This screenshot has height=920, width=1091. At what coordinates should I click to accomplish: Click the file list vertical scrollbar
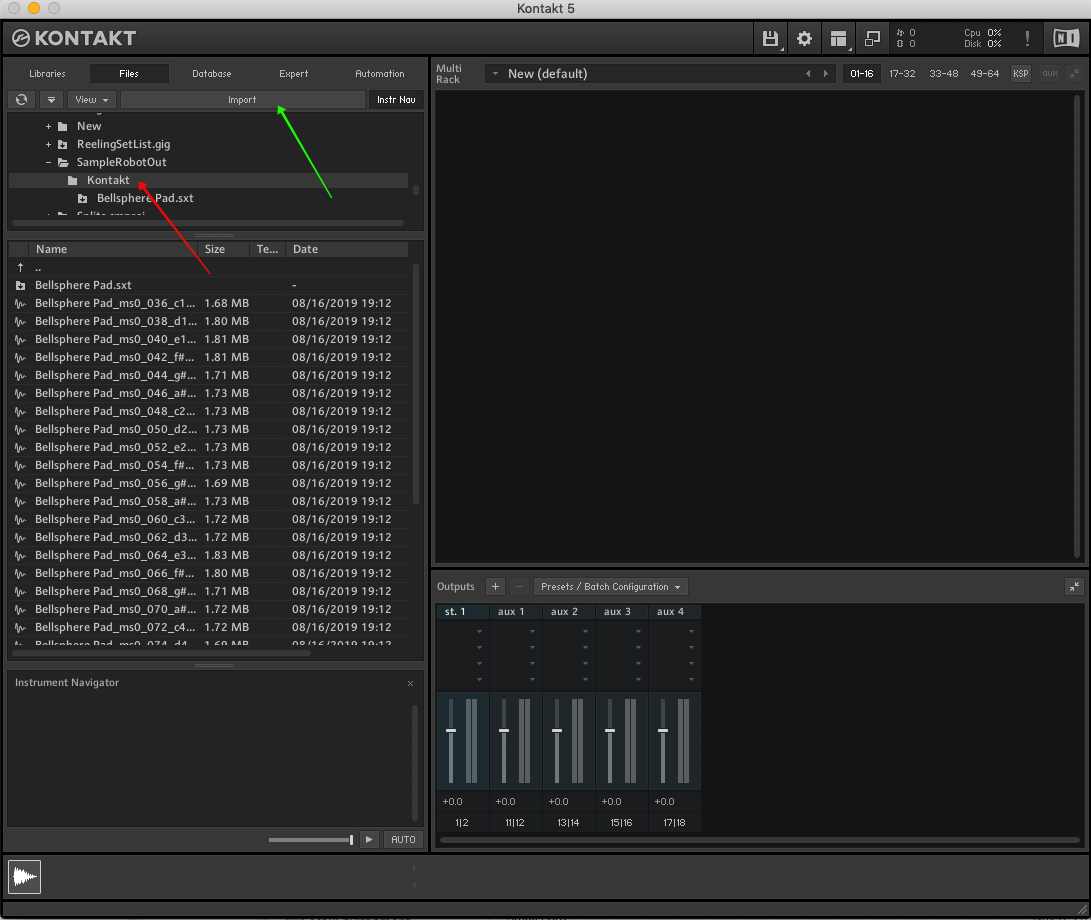tap(416, 383)
